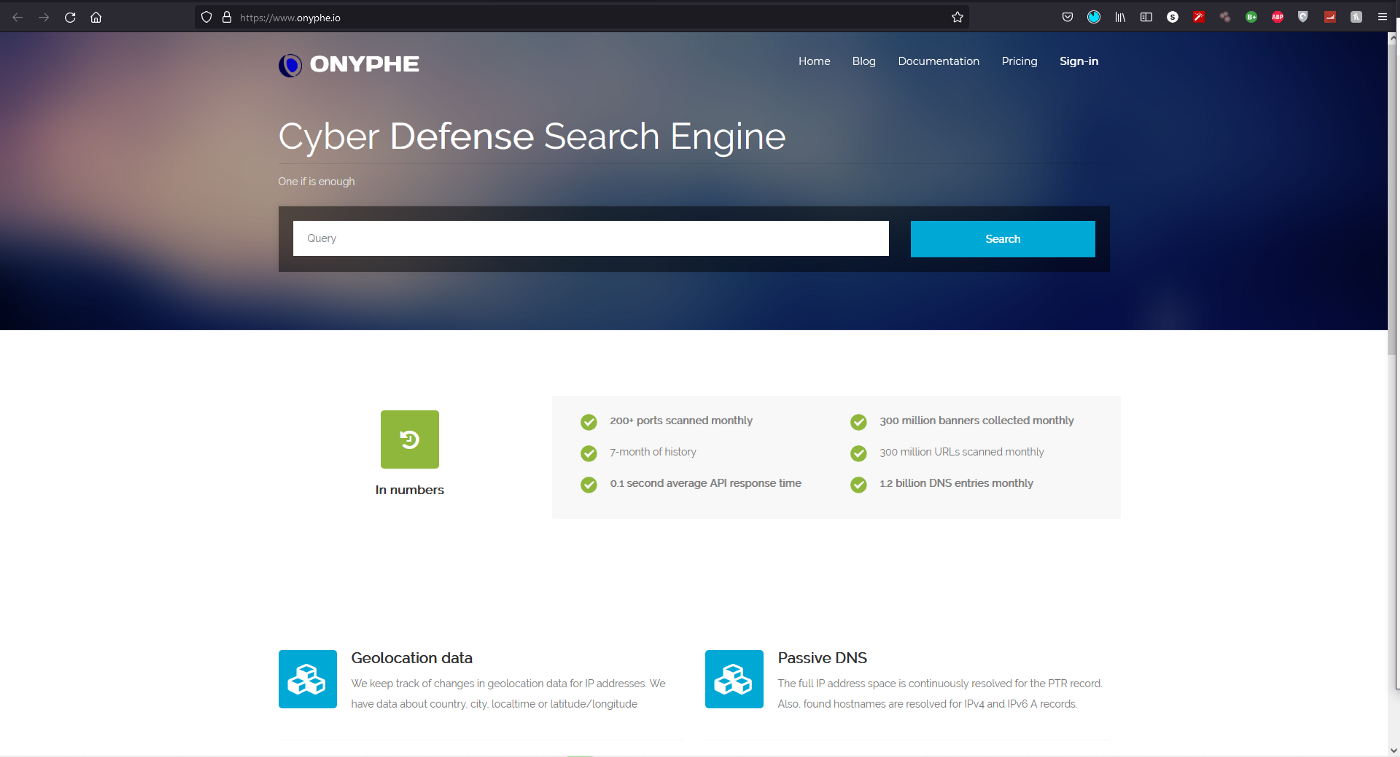The image size is (1400, 757).
Task: Click green checkmark beside '1.2 billion DNS entries'
Action: [x=858, y=485]
